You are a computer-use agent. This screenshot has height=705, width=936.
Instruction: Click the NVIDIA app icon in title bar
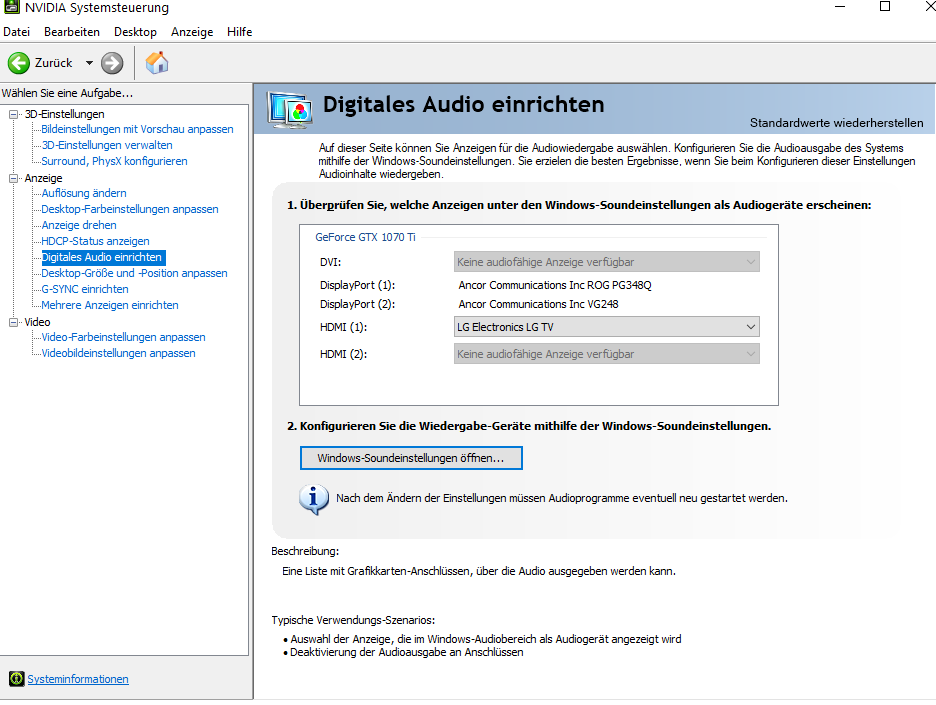[x=11, y=7]
